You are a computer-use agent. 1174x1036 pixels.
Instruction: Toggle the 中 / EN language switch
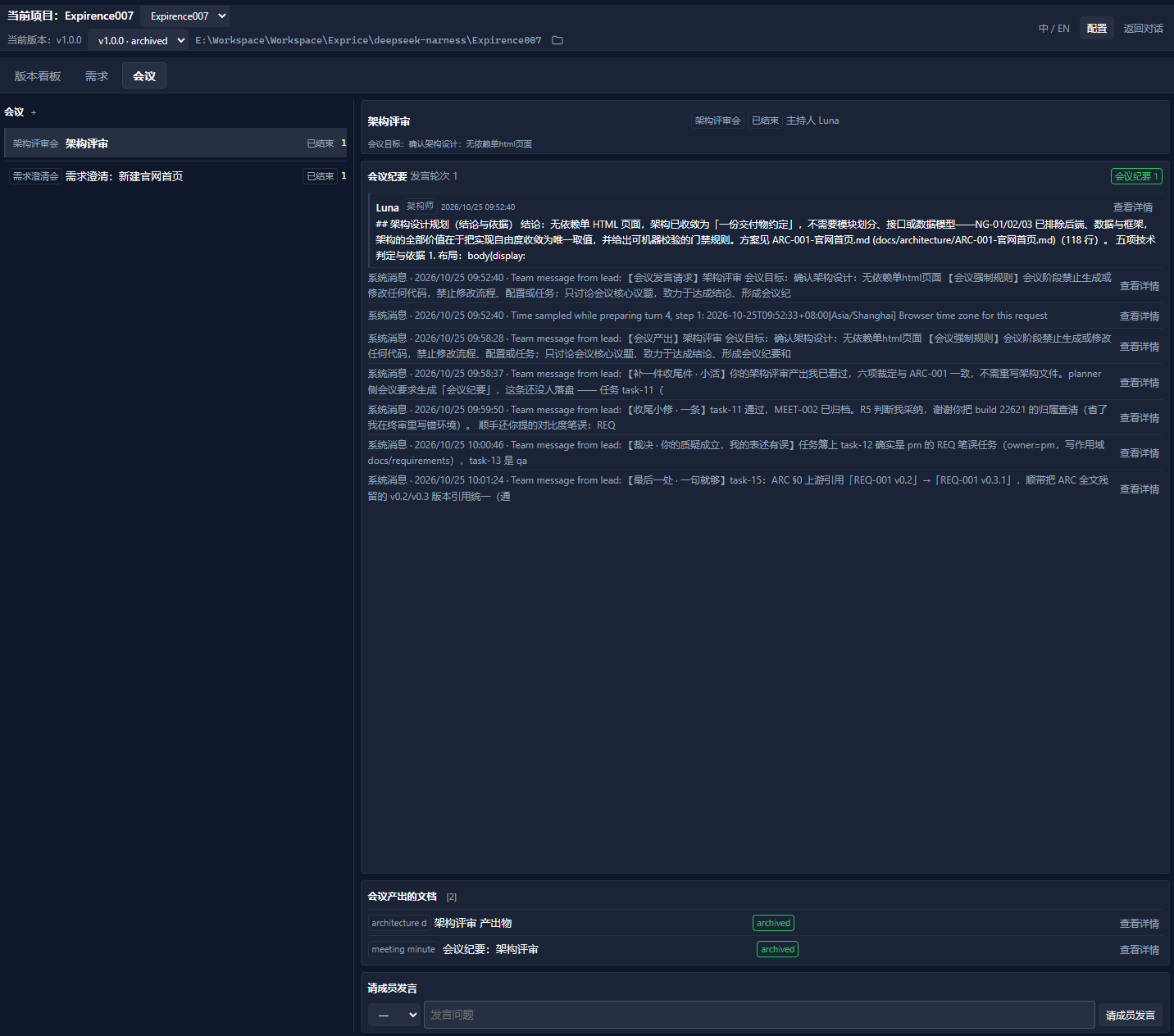tap(1053, 29)
